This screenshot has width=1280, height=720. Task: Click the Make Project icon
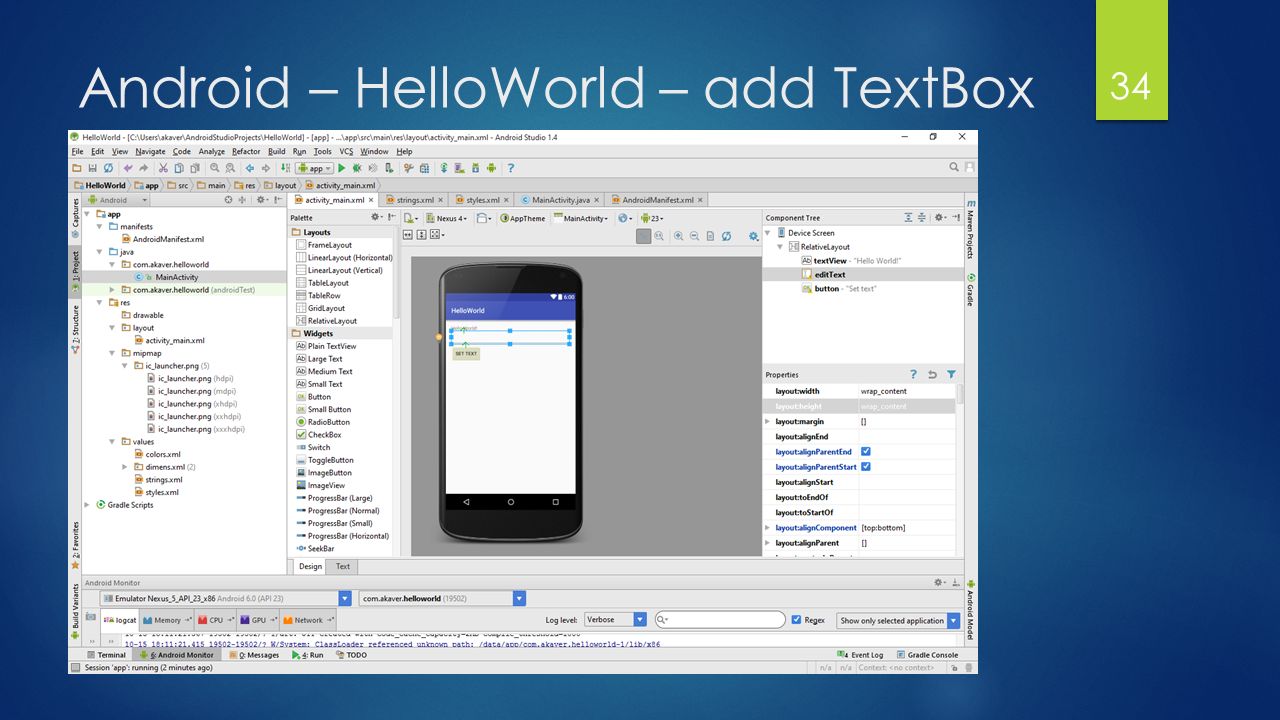coord(285,168)
